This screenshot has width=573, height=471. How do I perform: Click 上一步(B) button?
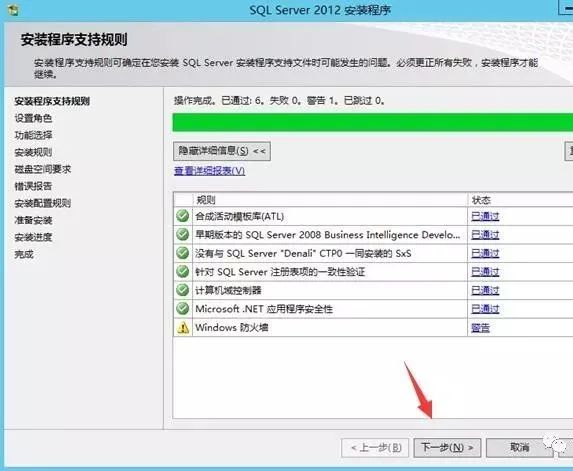click(376, 448)
